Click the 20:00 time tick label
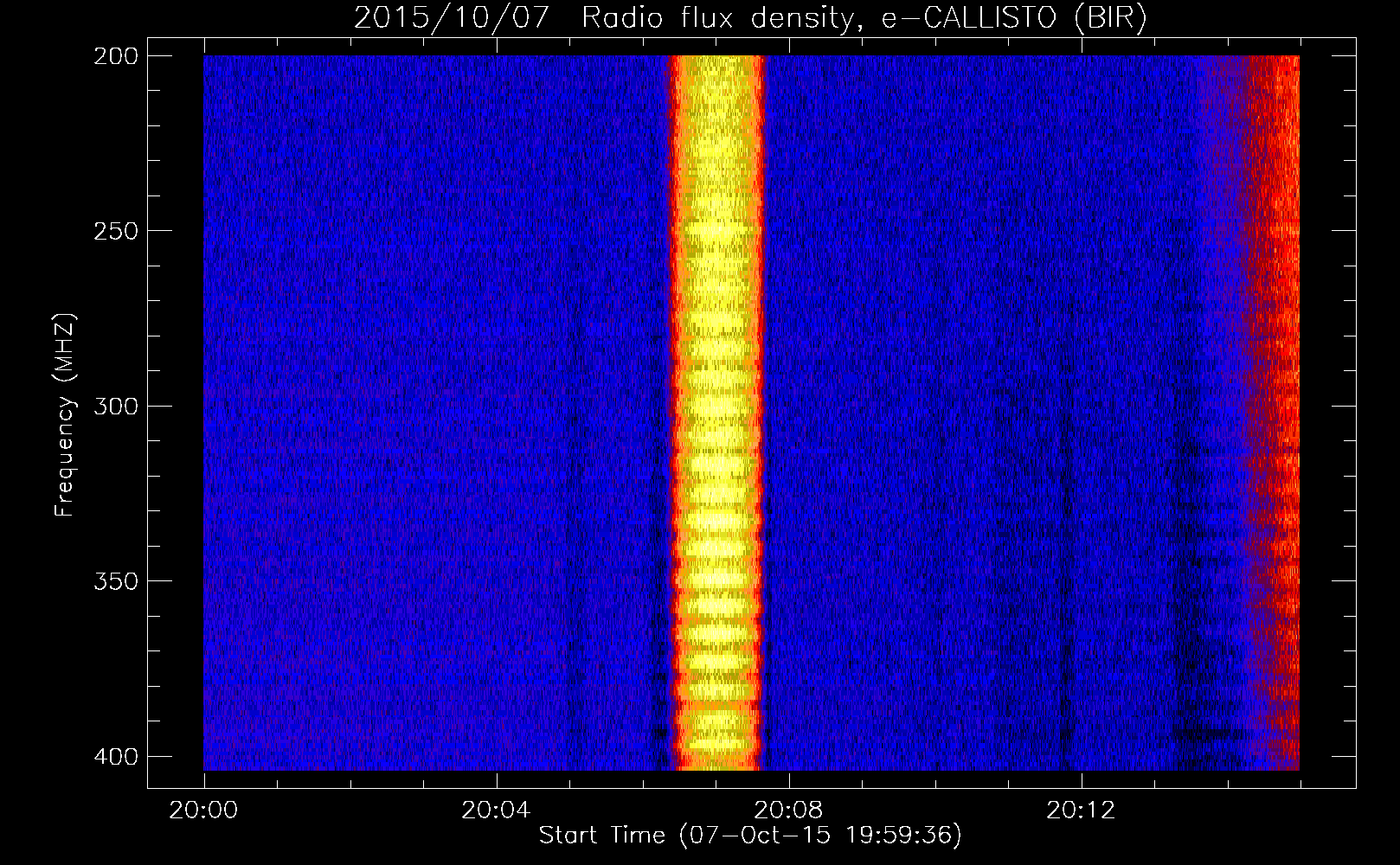 pos(203,811)
